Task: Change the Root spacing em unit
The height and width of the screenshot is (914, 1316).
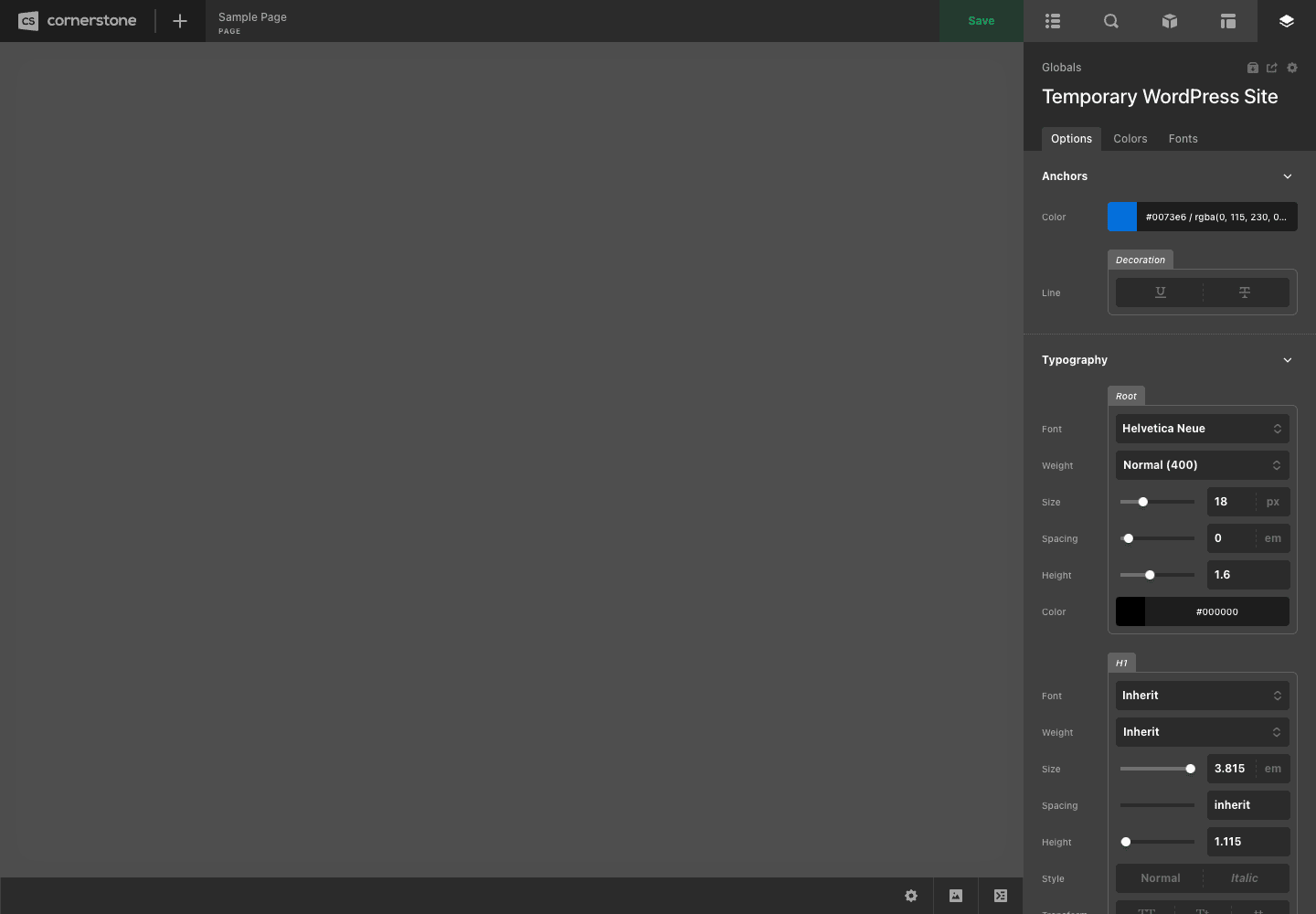Action: pyautogui.click(x=1273, y=538)
